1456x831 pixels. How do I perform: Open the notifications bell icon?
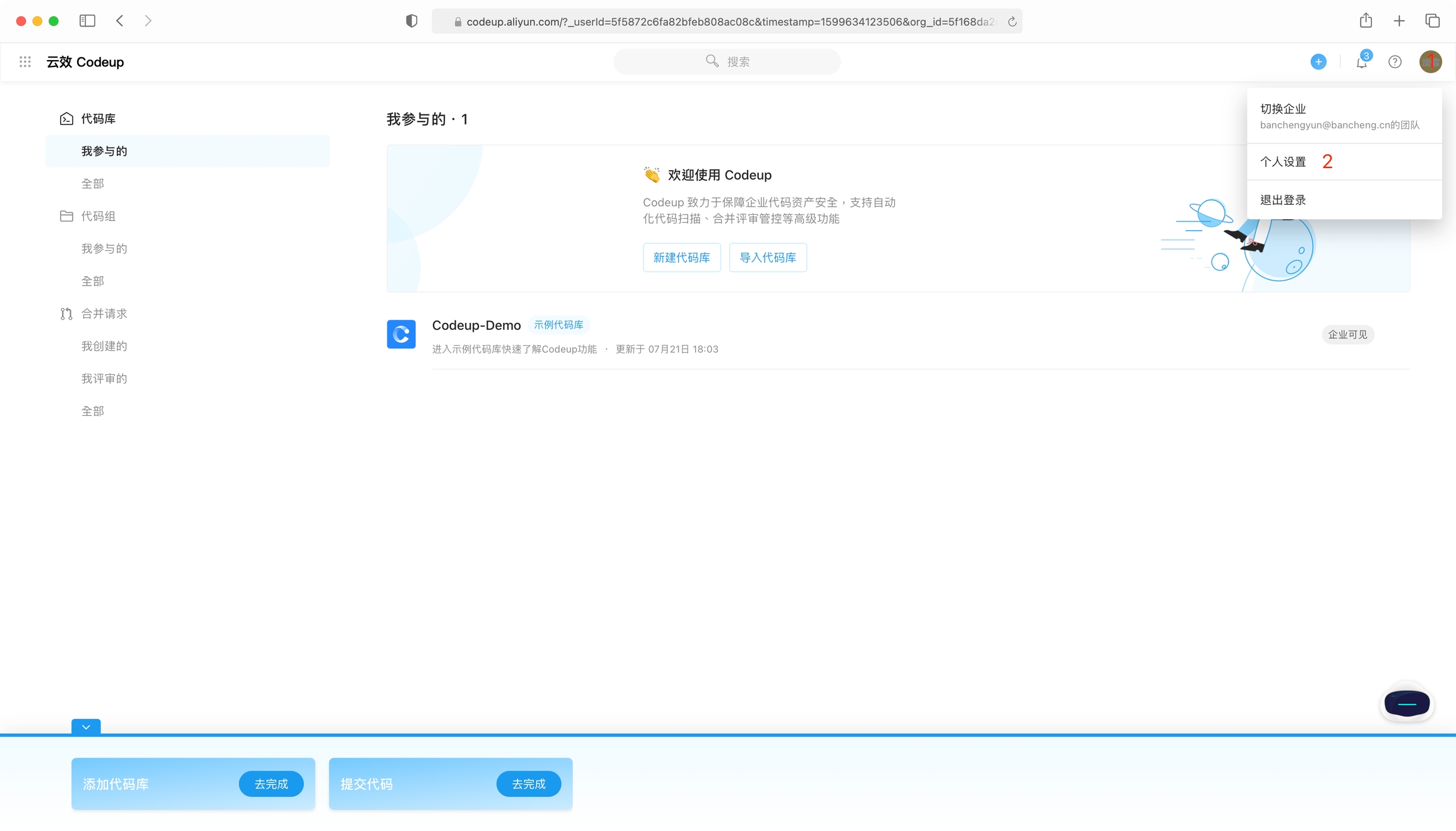point(1361,62)
